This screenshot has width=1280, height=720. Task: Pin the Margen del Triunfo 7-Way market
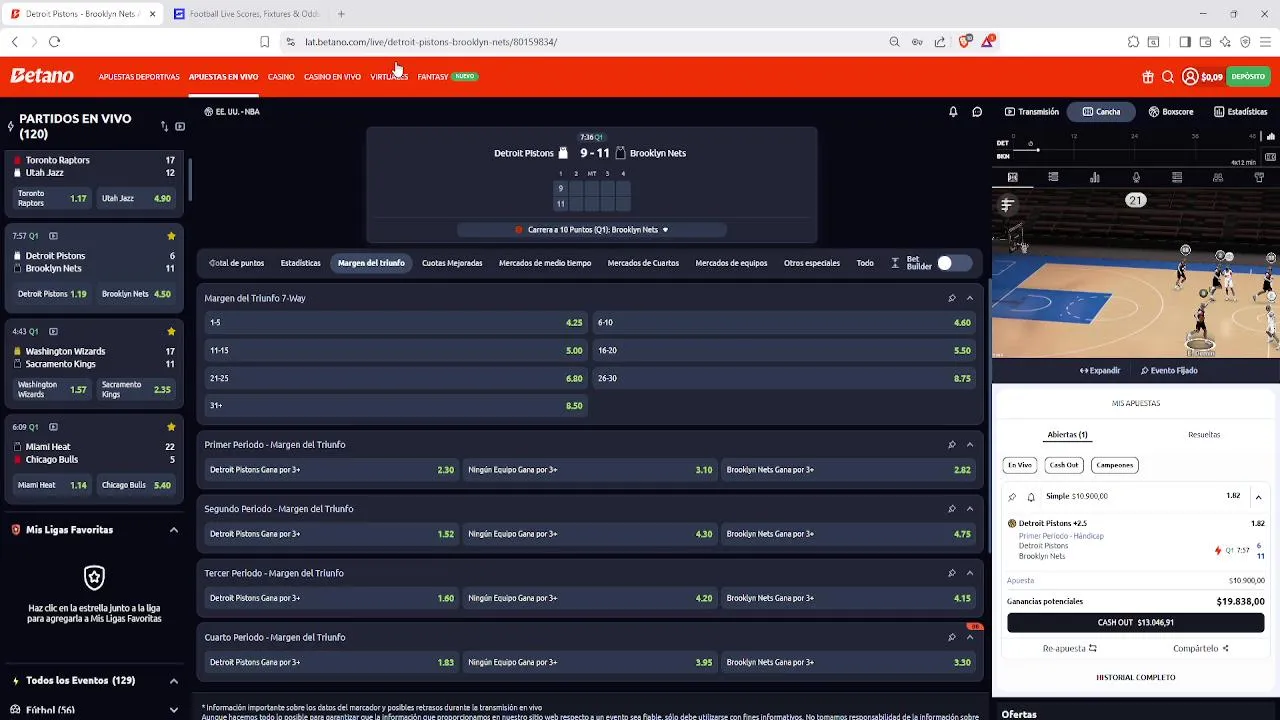952,298
